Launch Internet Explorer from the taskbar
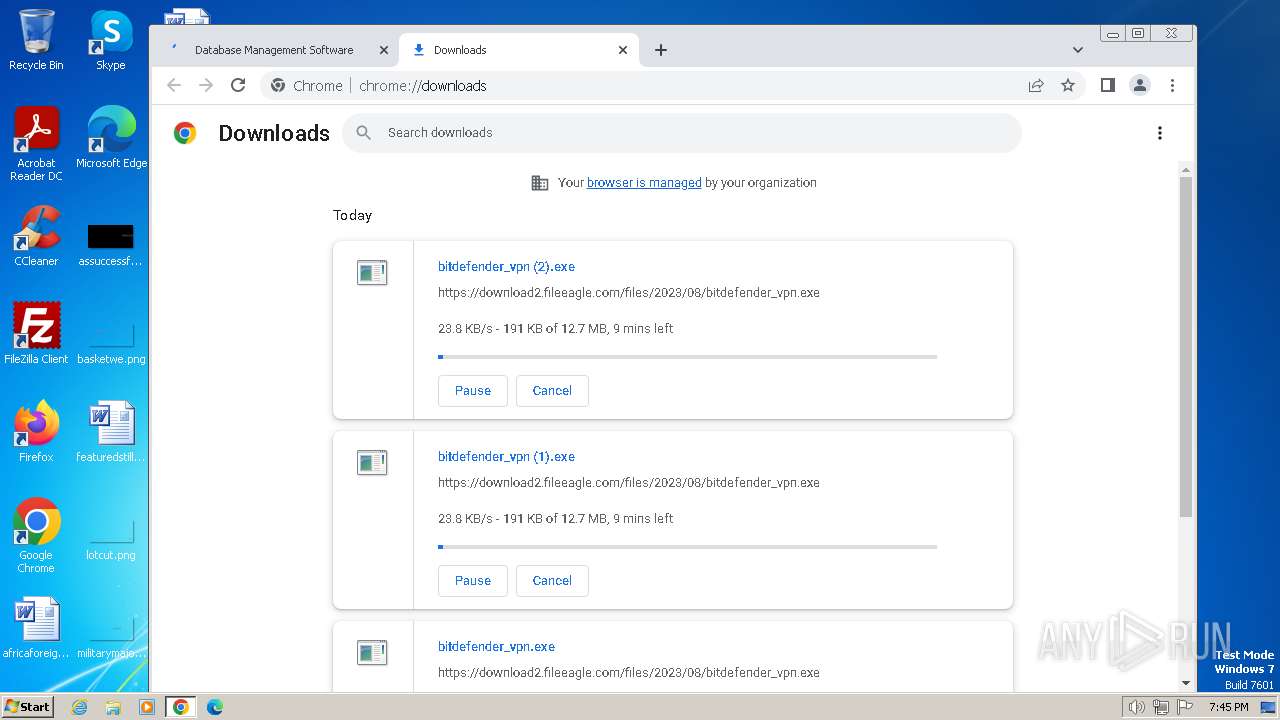Viewport: 1280px width, 720px height. [79, 707]
